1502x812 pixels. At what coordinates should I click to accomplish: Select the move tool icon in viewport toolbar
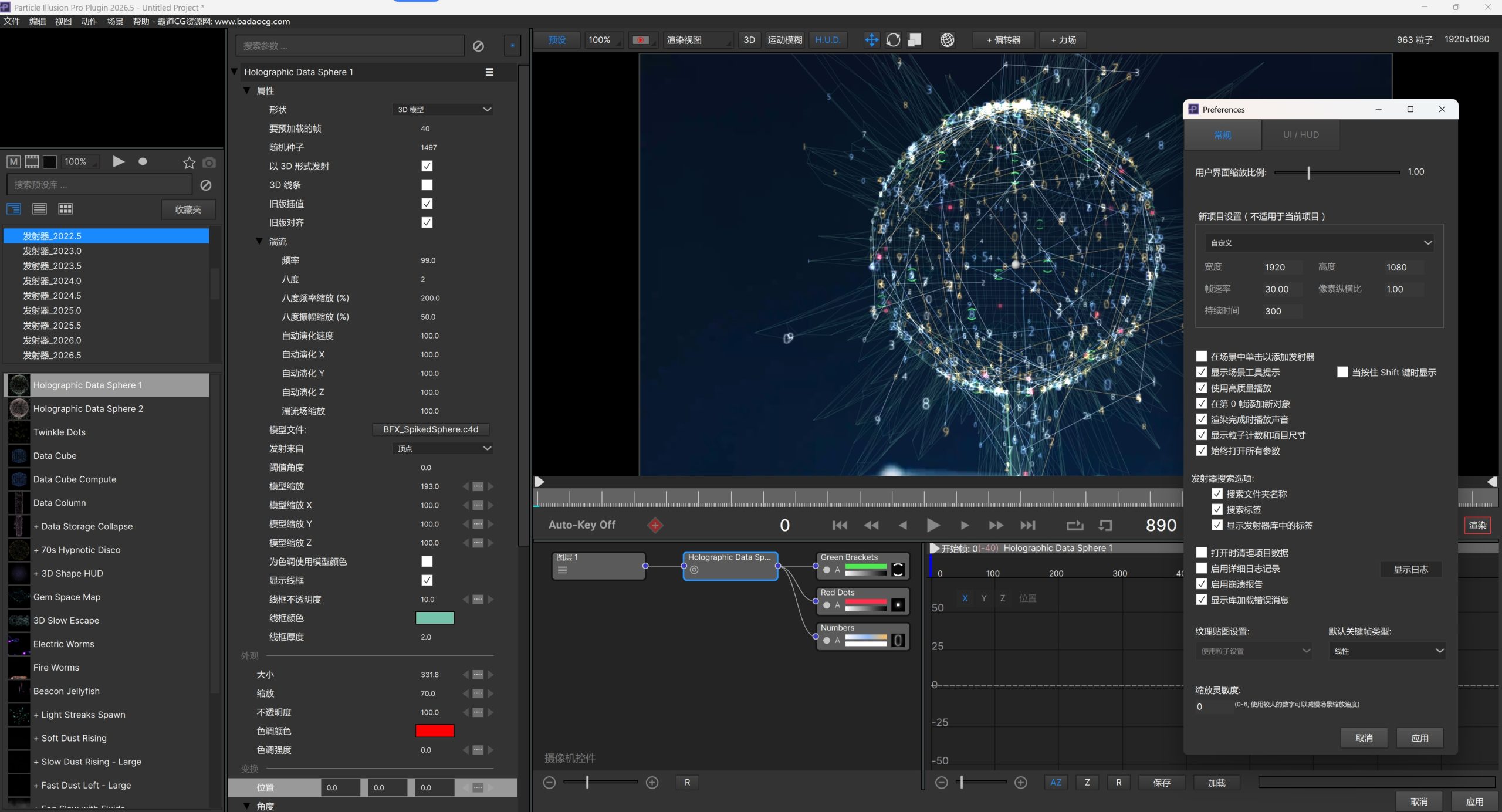pyautogui.click(x=871, y=40)
